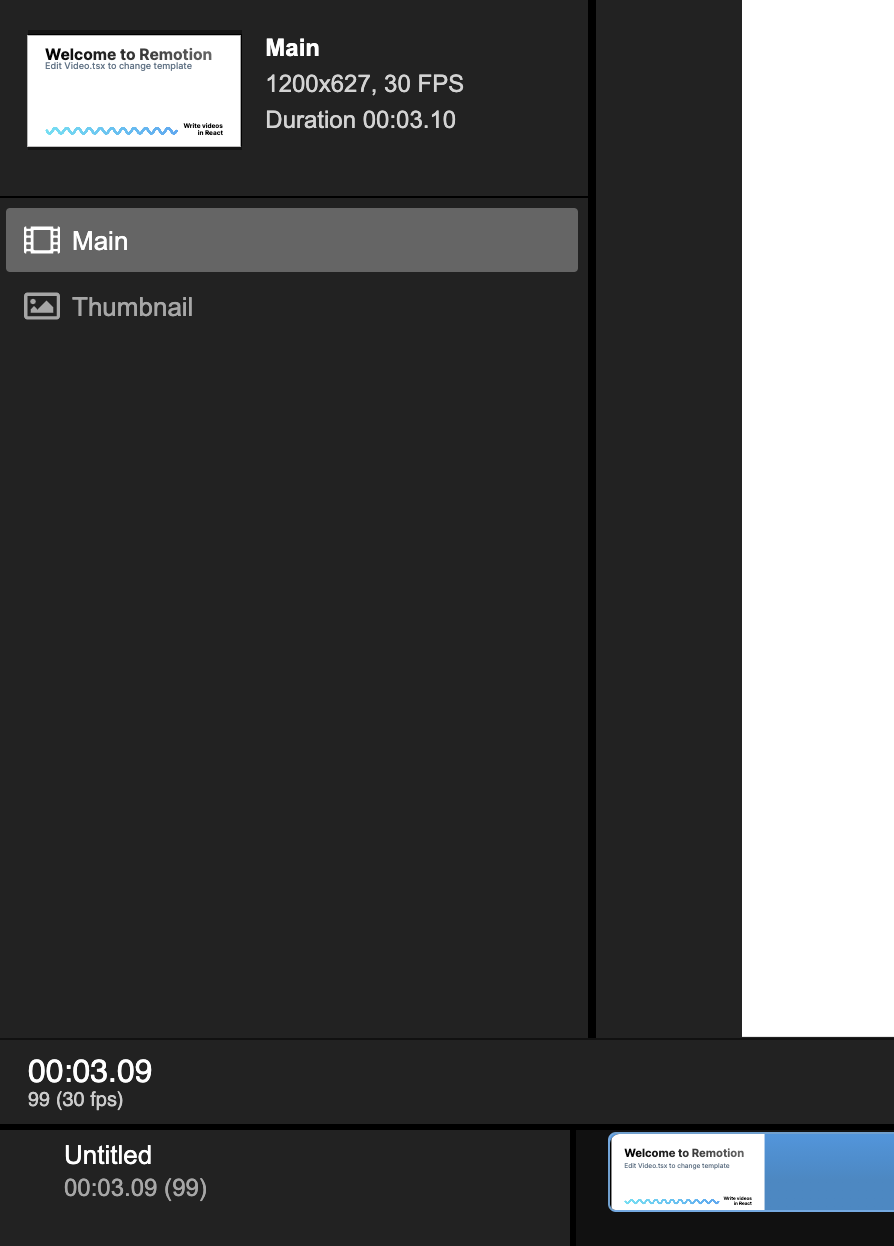Click the horizontal divider above the timecode bar

447,1039
